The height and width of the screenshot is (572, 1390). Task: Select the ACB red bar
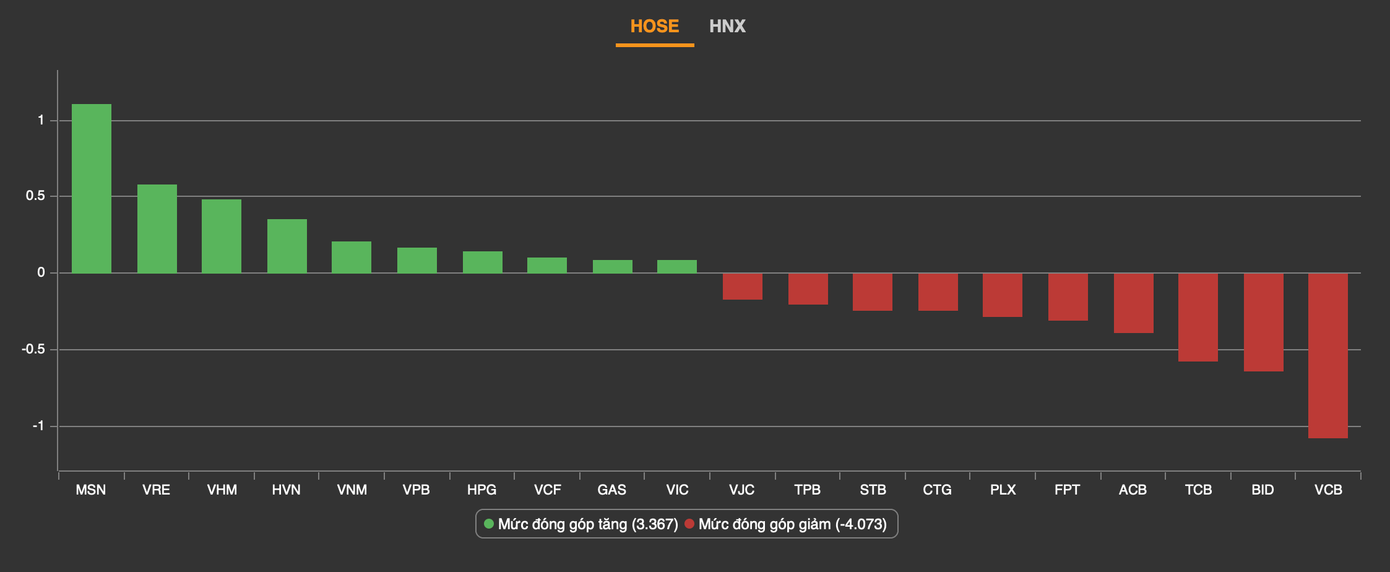[x=1133, y=303]
